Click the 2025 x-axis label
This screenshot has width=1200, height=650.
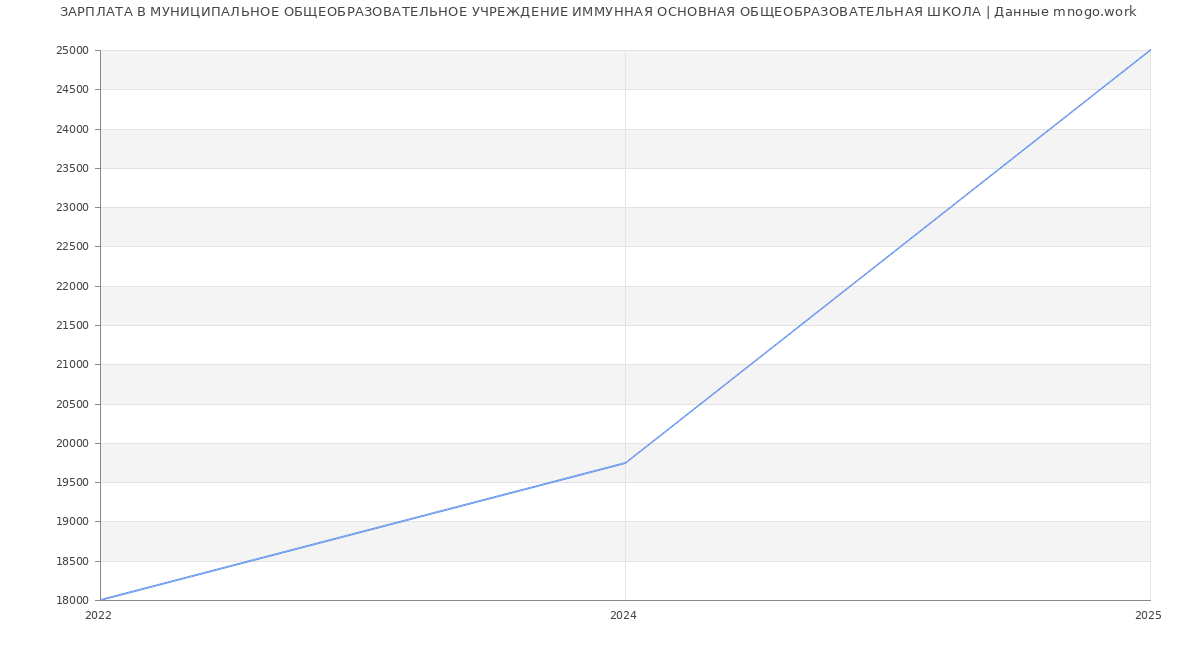pyautogui.click(x=1148, y=615)
